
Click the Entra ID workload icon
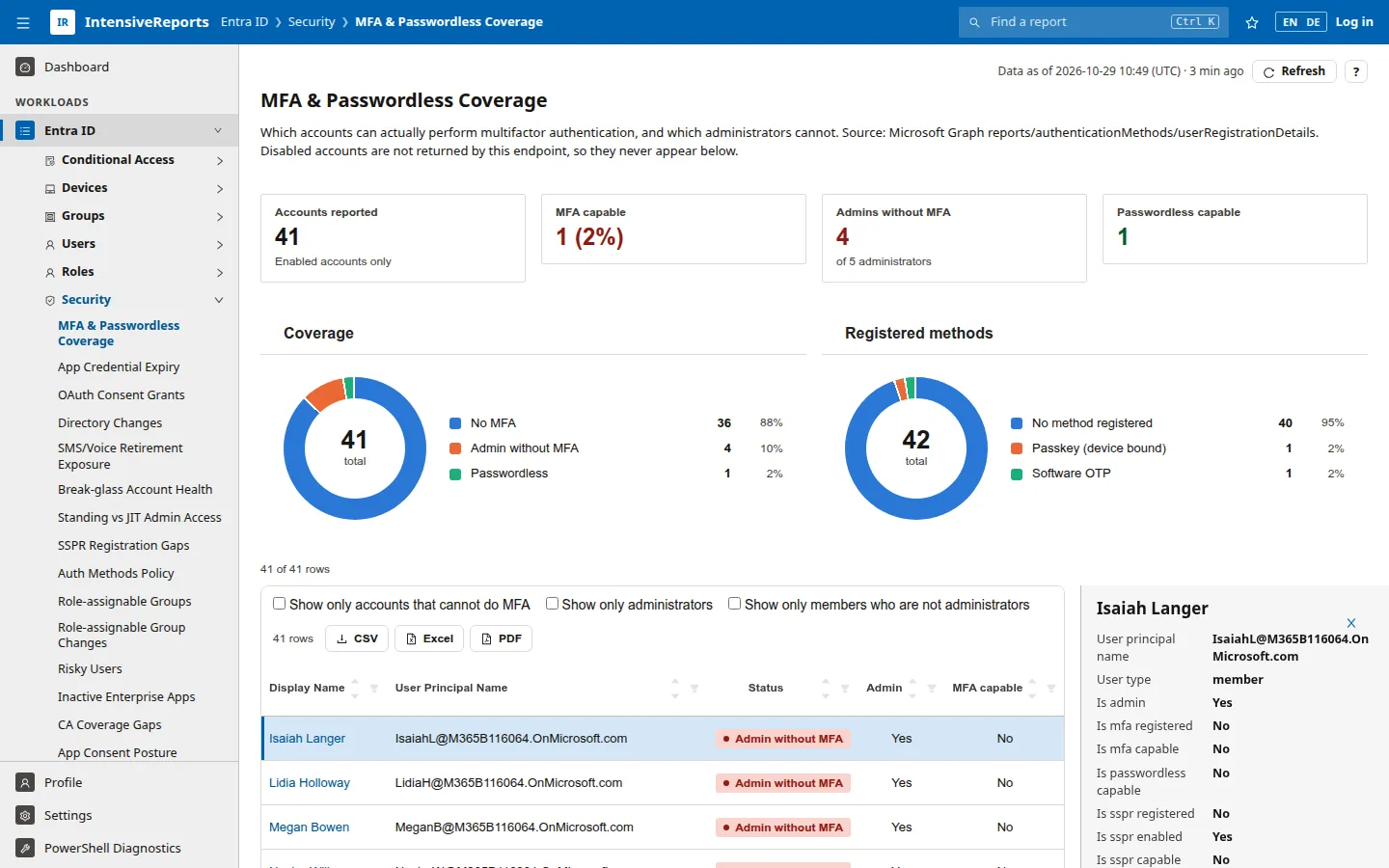[x=25, y=130]
